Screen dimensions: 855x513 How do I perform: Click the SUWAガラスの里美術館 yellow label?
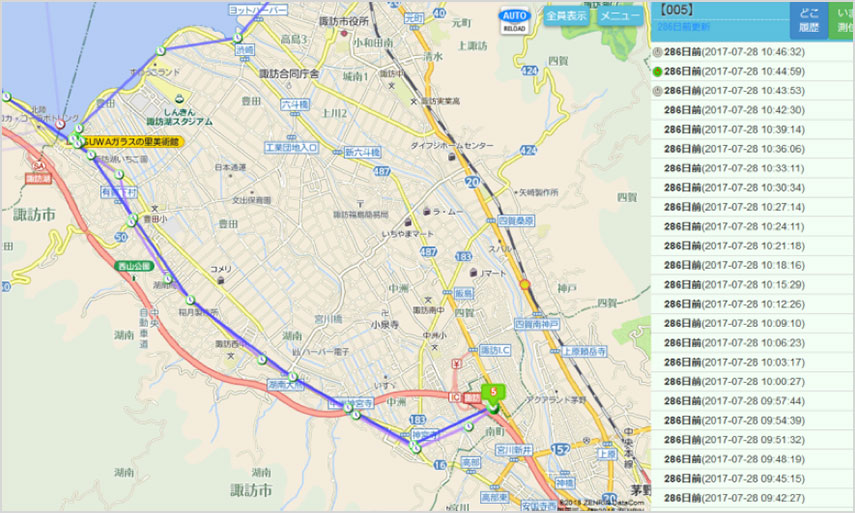coord(131,142)
